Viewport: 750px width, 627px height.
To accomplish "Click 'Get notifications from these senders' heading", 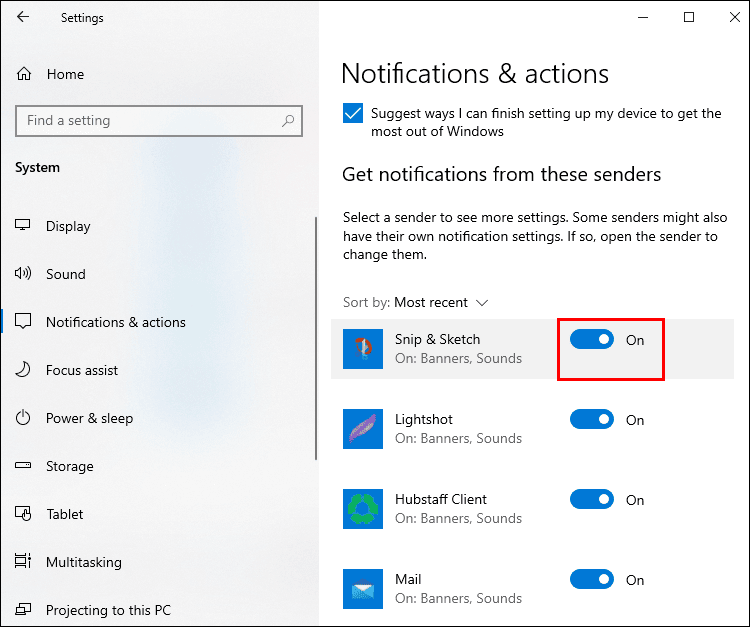I will coord(501,175).
